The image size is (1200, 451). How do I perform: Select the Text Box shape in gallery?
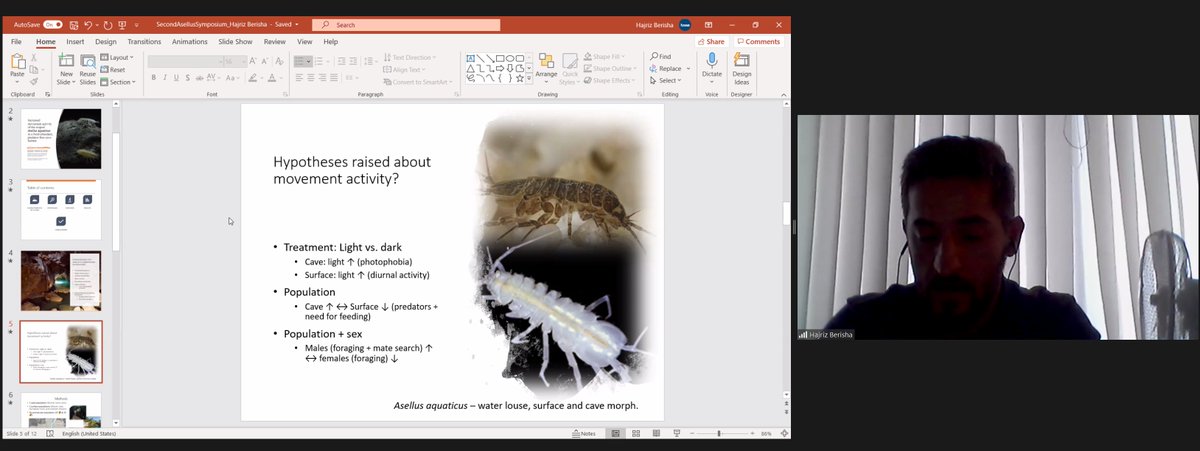click(471, 58)
